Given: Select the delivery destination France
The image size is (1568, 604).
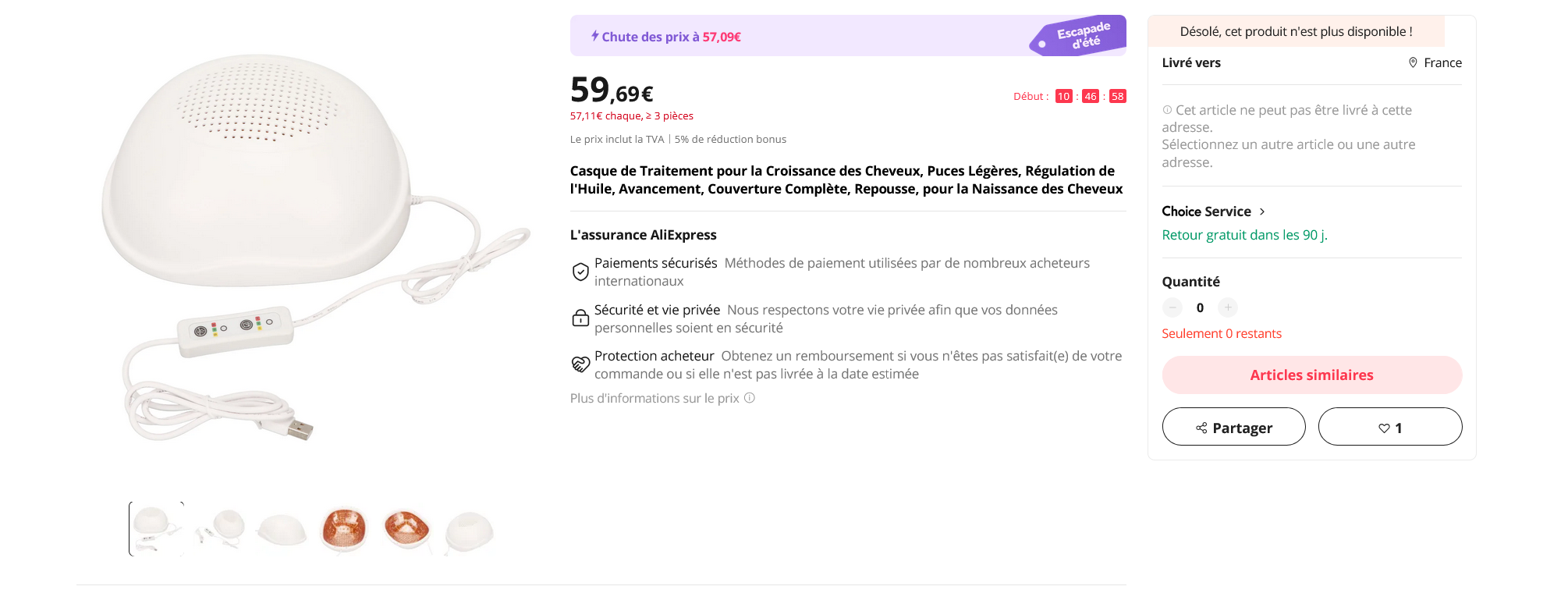Looking at the screenshot, I should pyautogui.click(x=1443, y=62).
